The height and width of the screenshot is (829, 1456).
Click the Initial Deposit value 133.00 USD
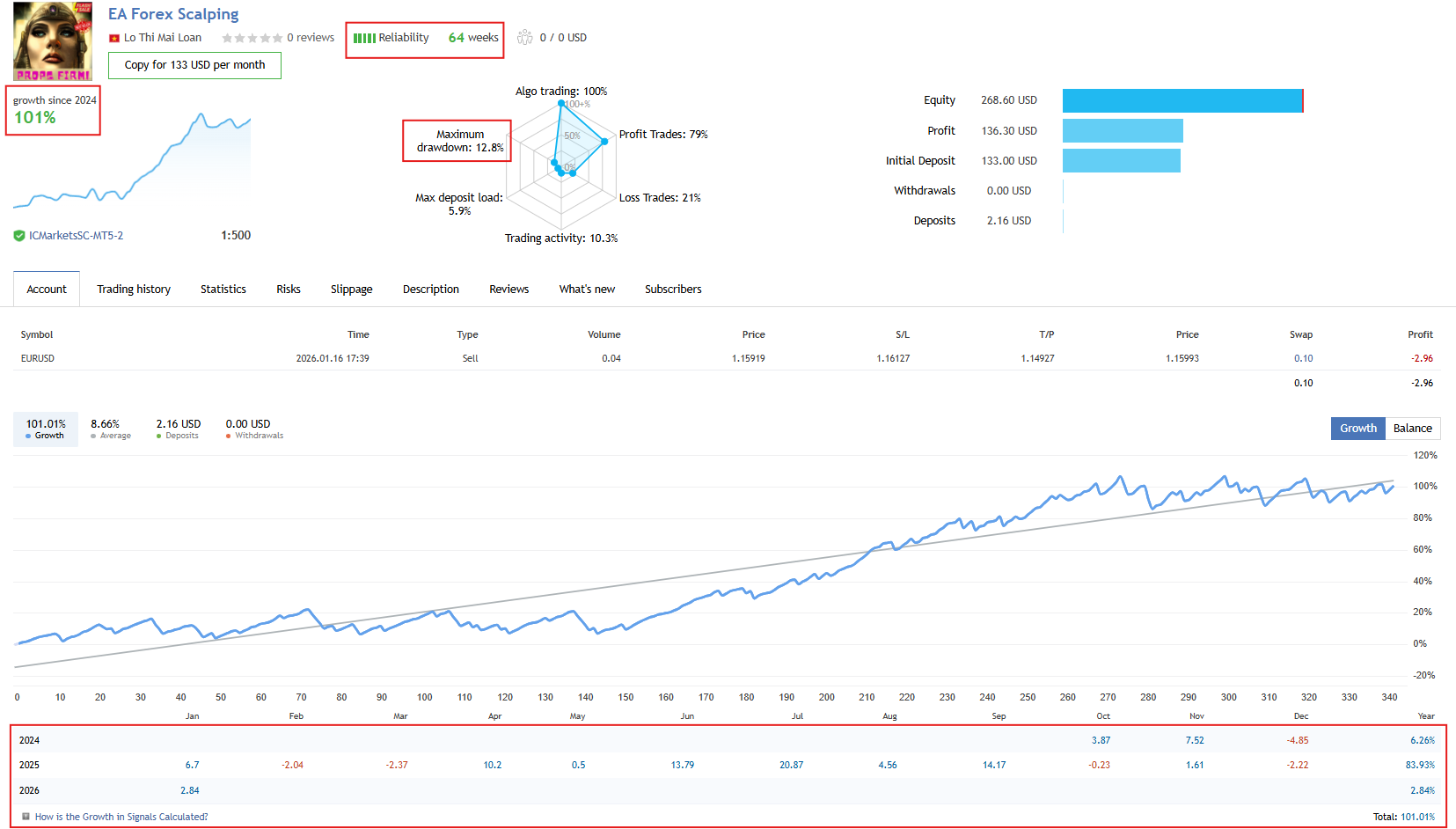[x=1009, y=161]
